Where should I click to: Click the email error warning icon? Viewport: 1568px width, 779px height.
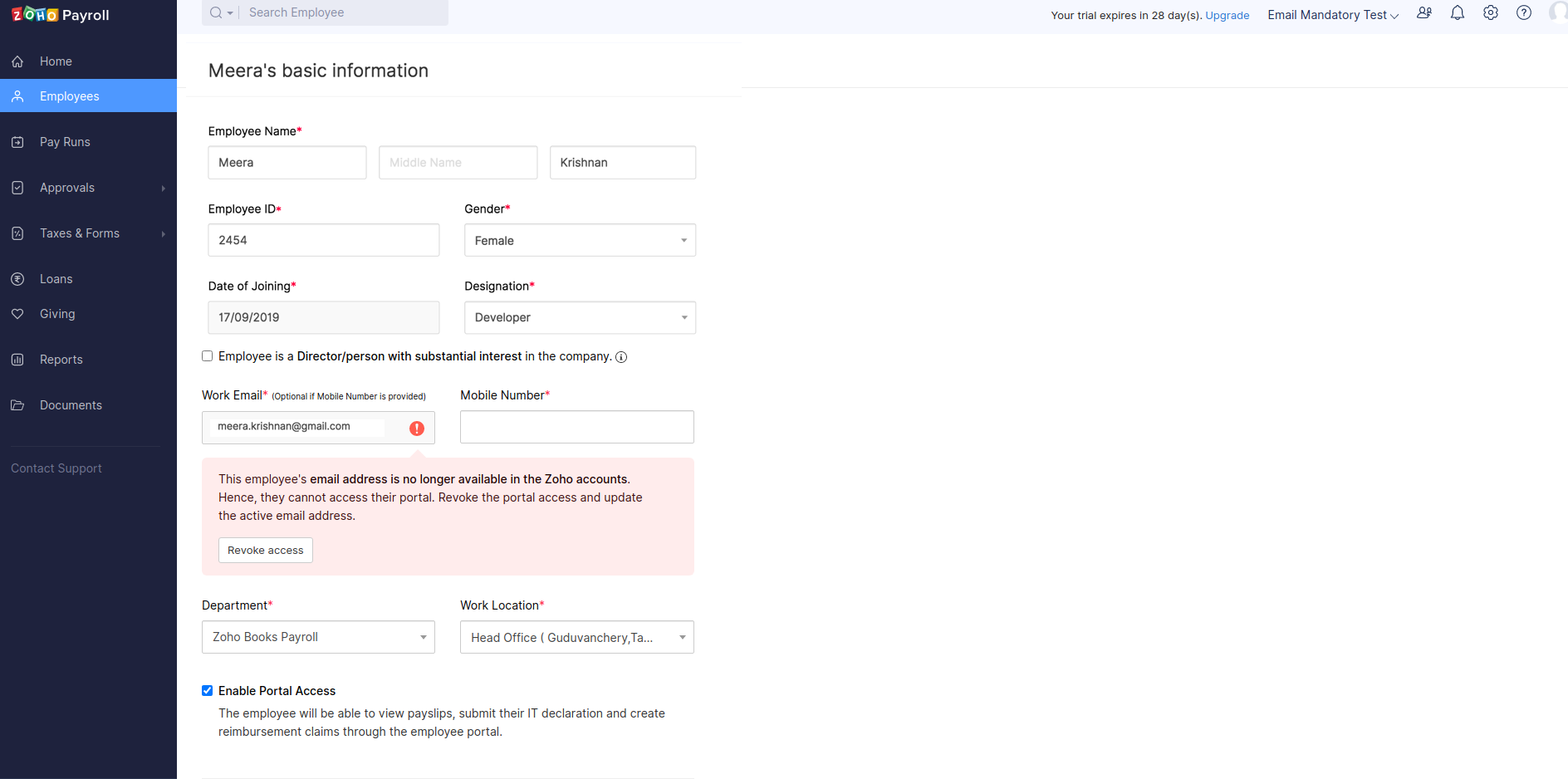(417, 428)
